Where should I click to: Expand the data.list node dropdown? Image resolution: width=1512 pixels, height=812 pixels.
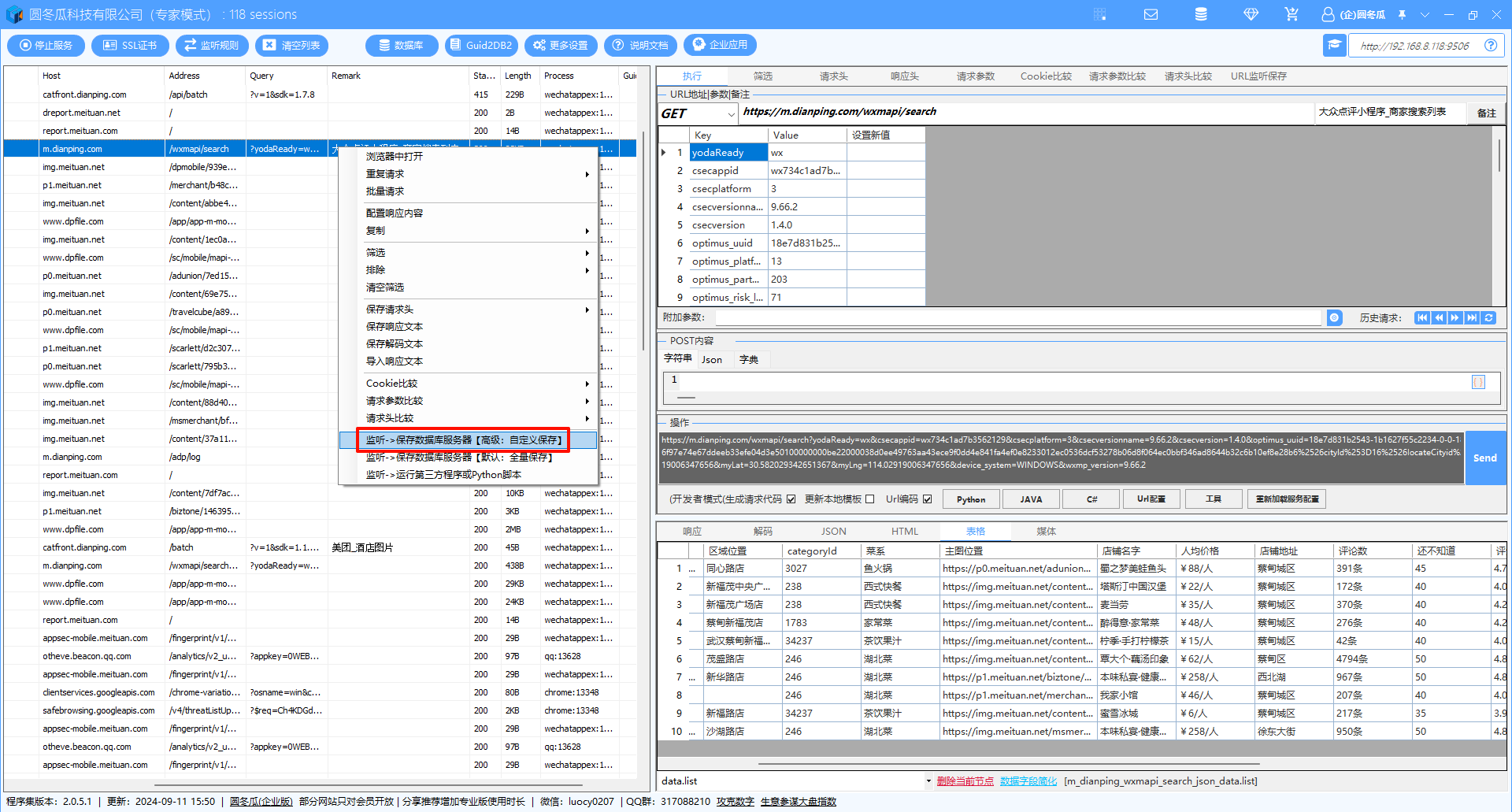point(928,781)
